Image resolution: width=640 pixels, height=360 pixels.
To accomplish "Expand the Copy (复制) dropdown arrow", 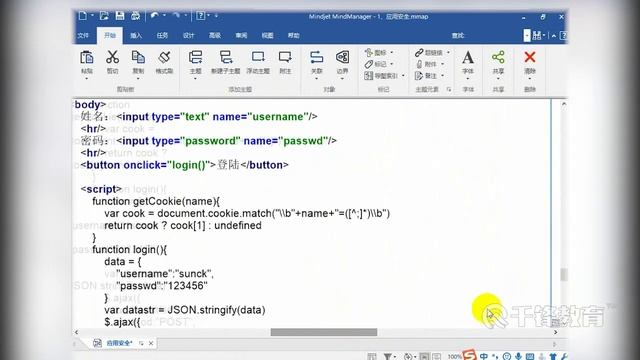I will tap(138, 78).
